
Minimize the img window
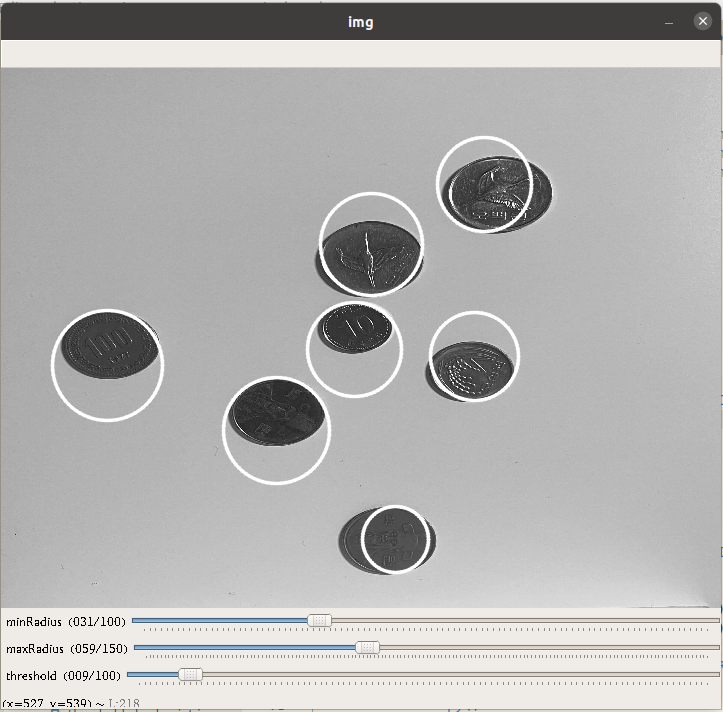click(x=669, y=22)
